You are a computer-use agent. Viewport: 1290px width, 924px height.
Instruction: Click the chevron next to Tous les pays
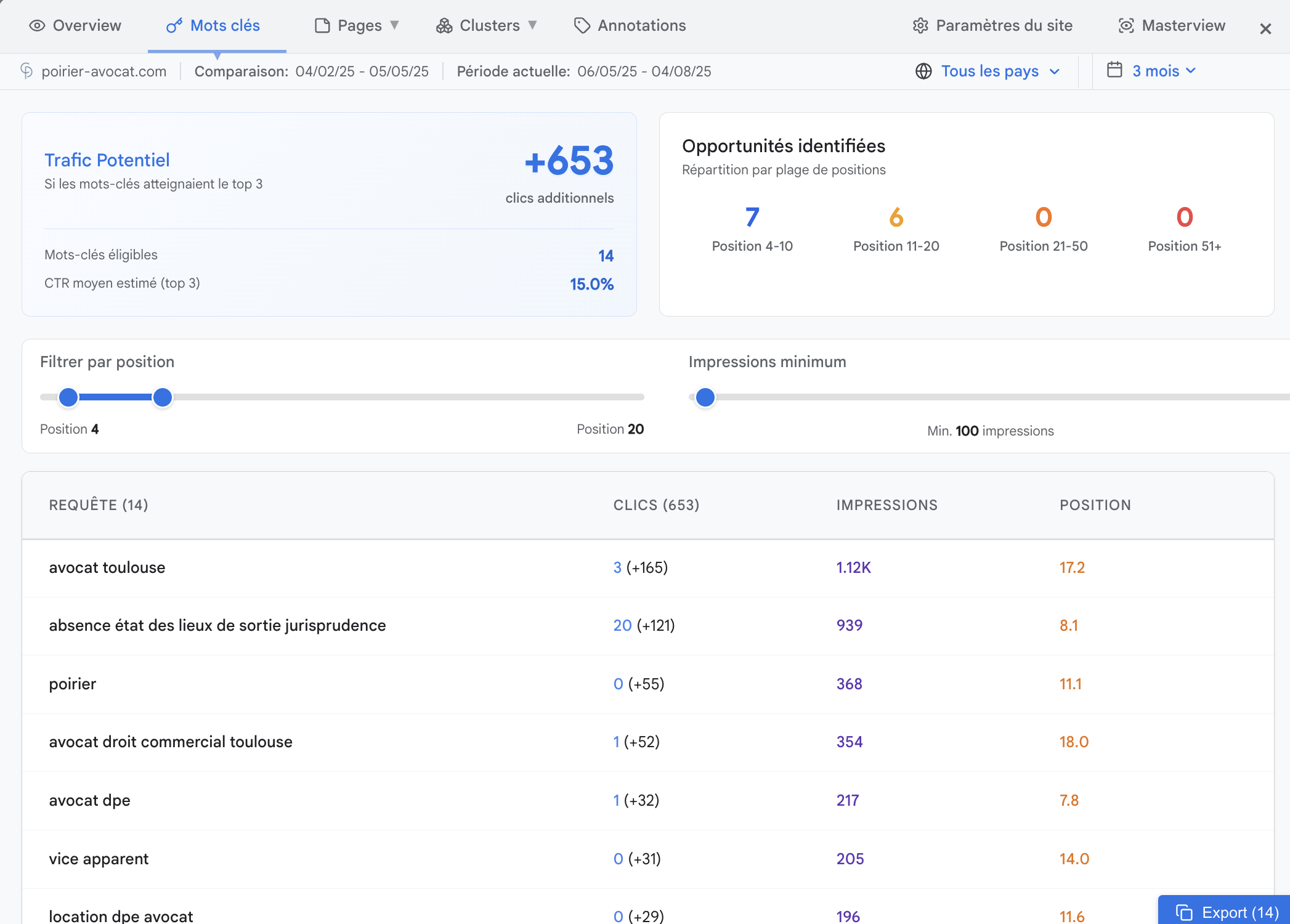click(x=1055, y=71)
